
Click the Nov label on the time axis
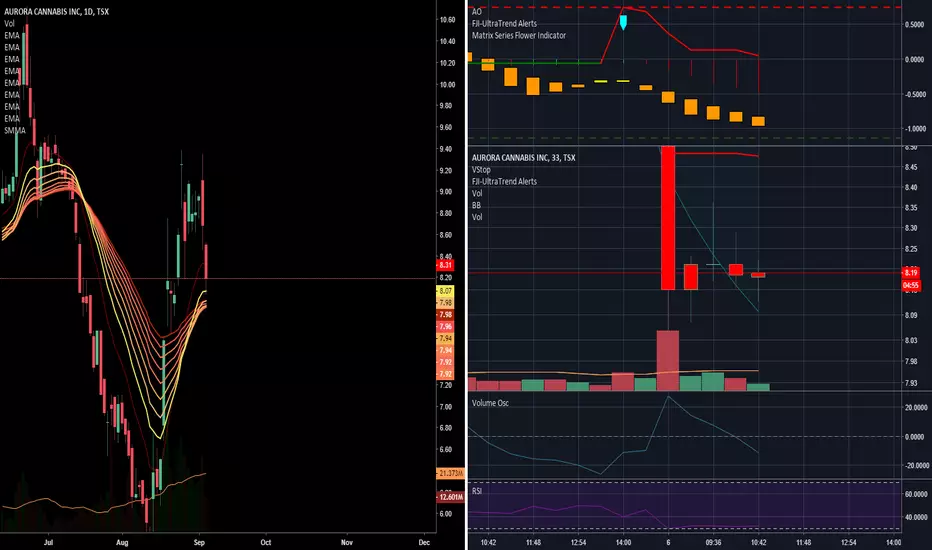click(347, 542)
